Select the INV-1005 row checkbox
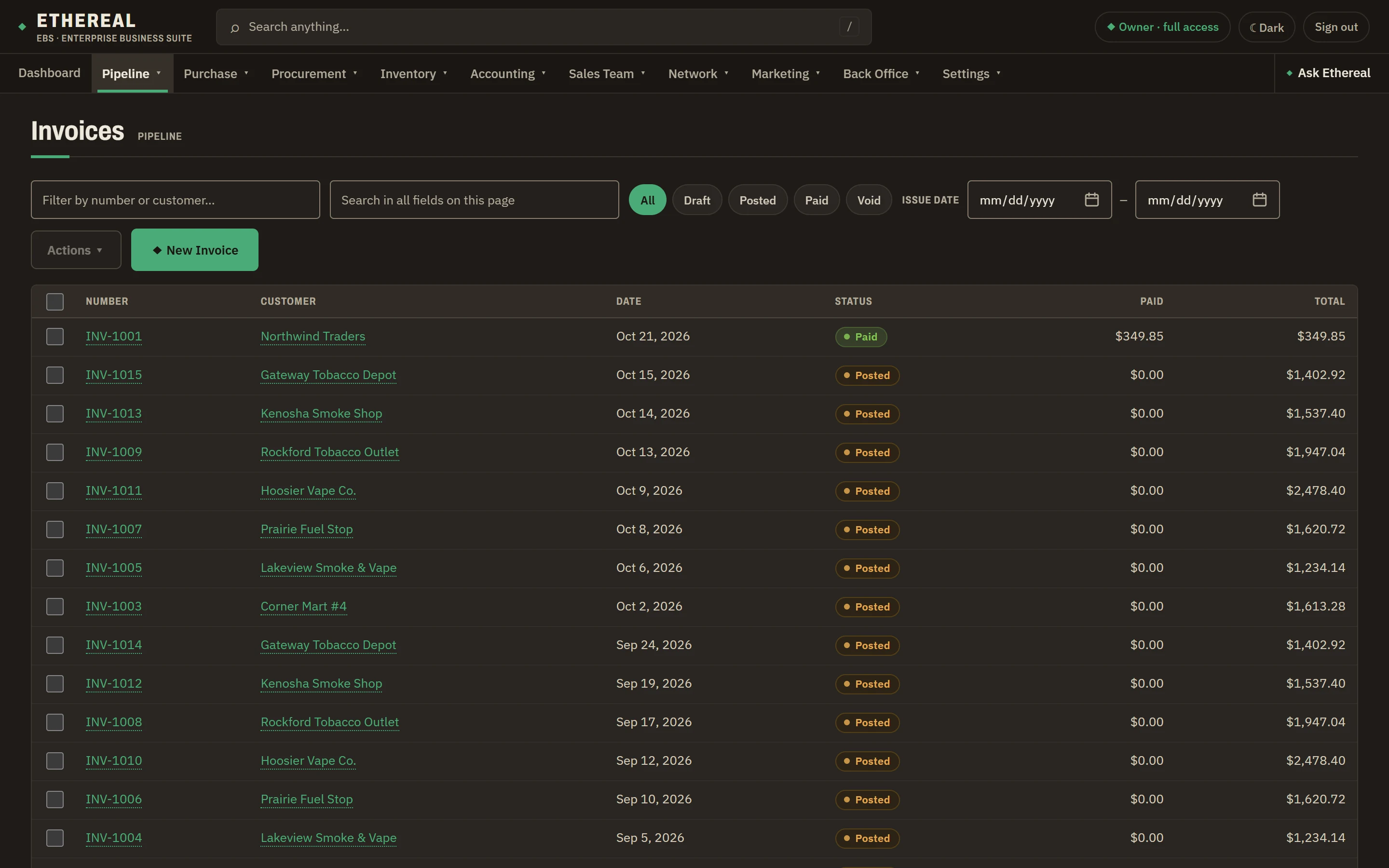The width and height of the screenshot is (1389, 868). click(x=55, y=568)
